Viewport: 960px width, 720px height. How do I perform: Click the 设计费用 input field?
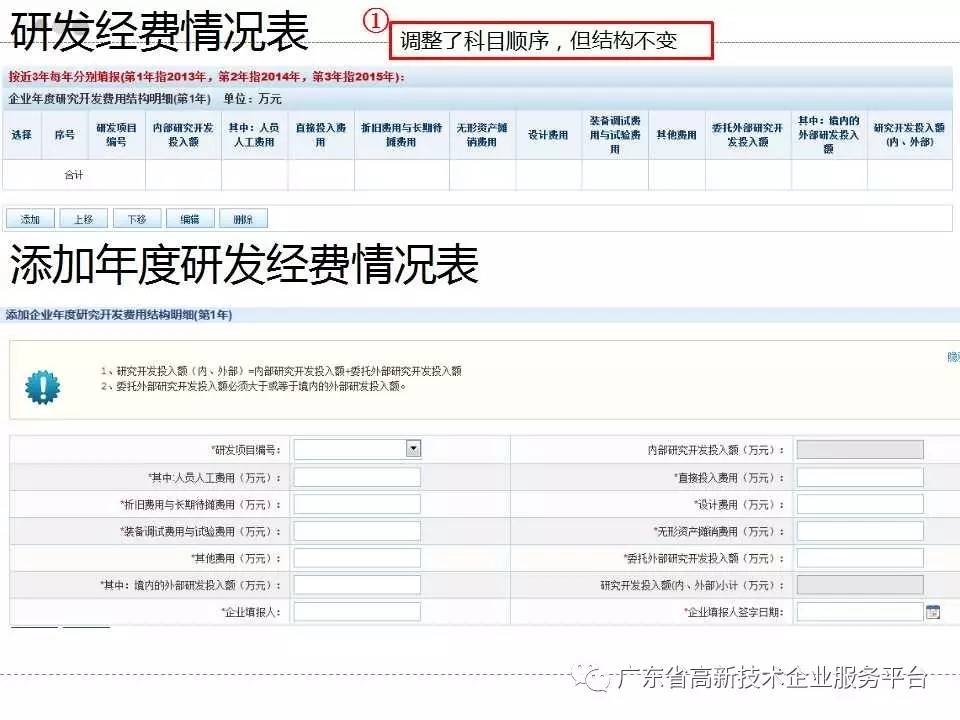[x=859, y=504]
